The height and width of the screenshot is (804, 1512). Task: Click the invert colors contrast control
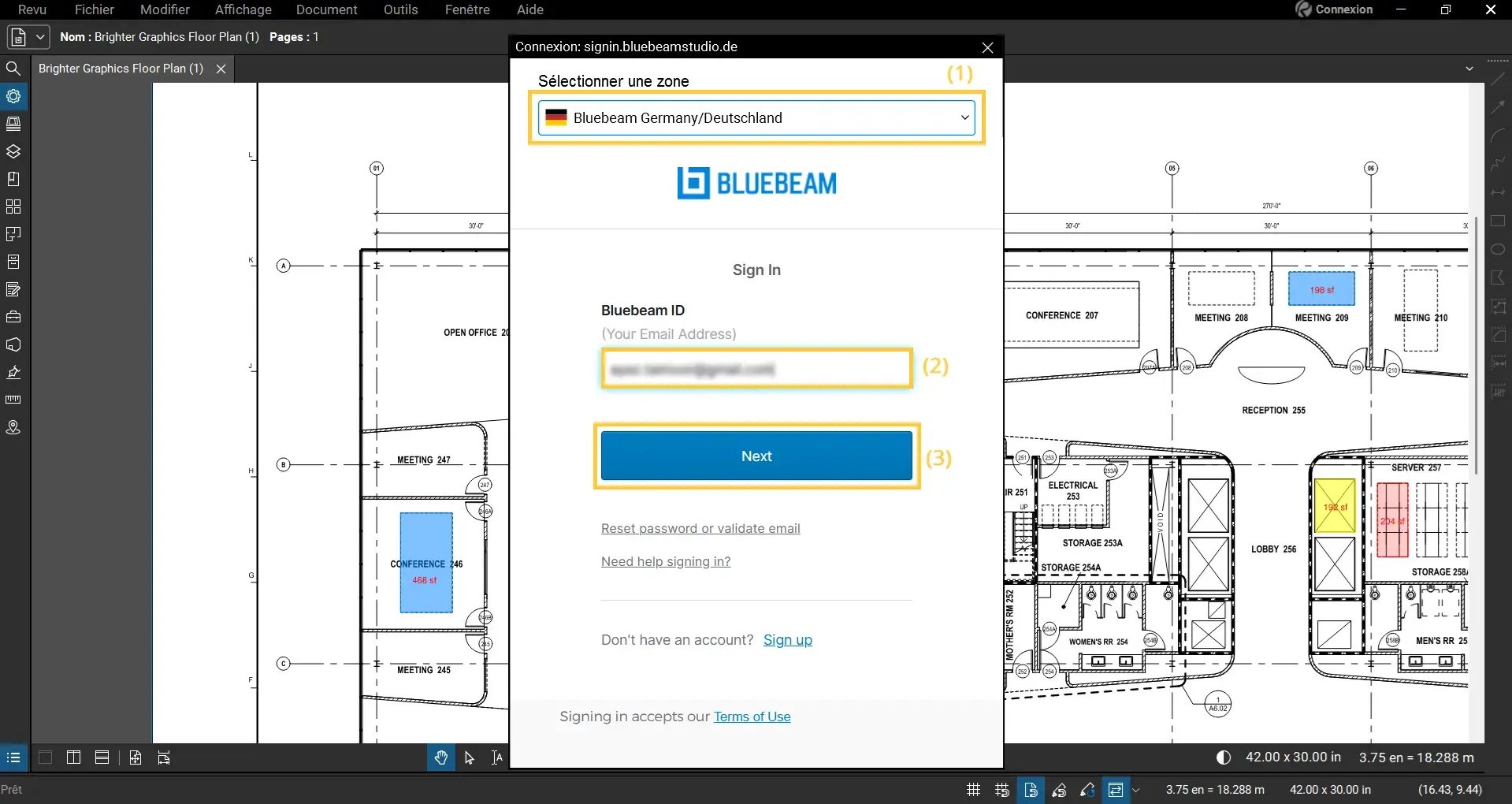(x=1224, y=757)
